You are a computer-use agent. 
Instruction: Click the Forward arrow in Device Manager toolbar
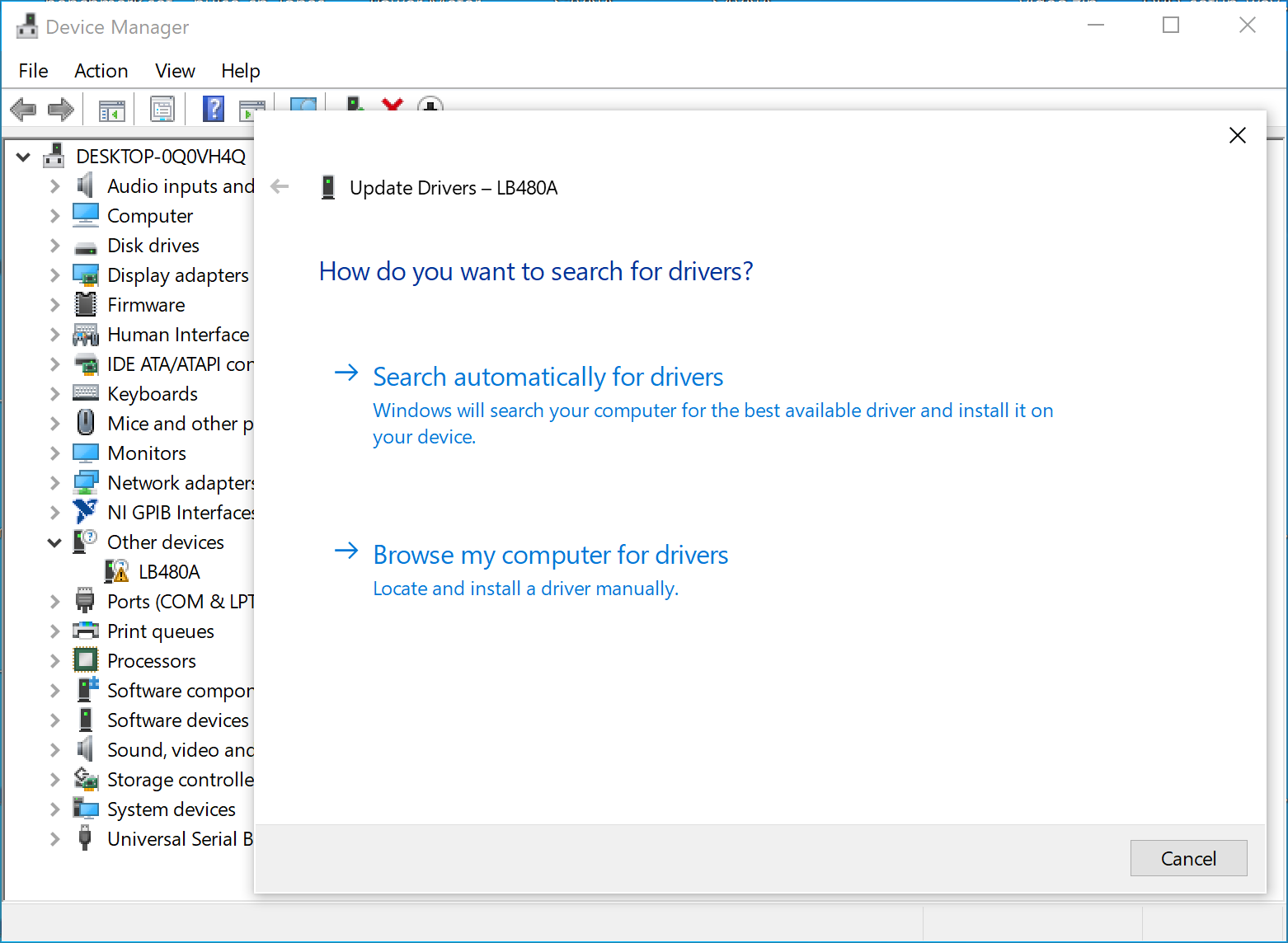tap(61, 109)
